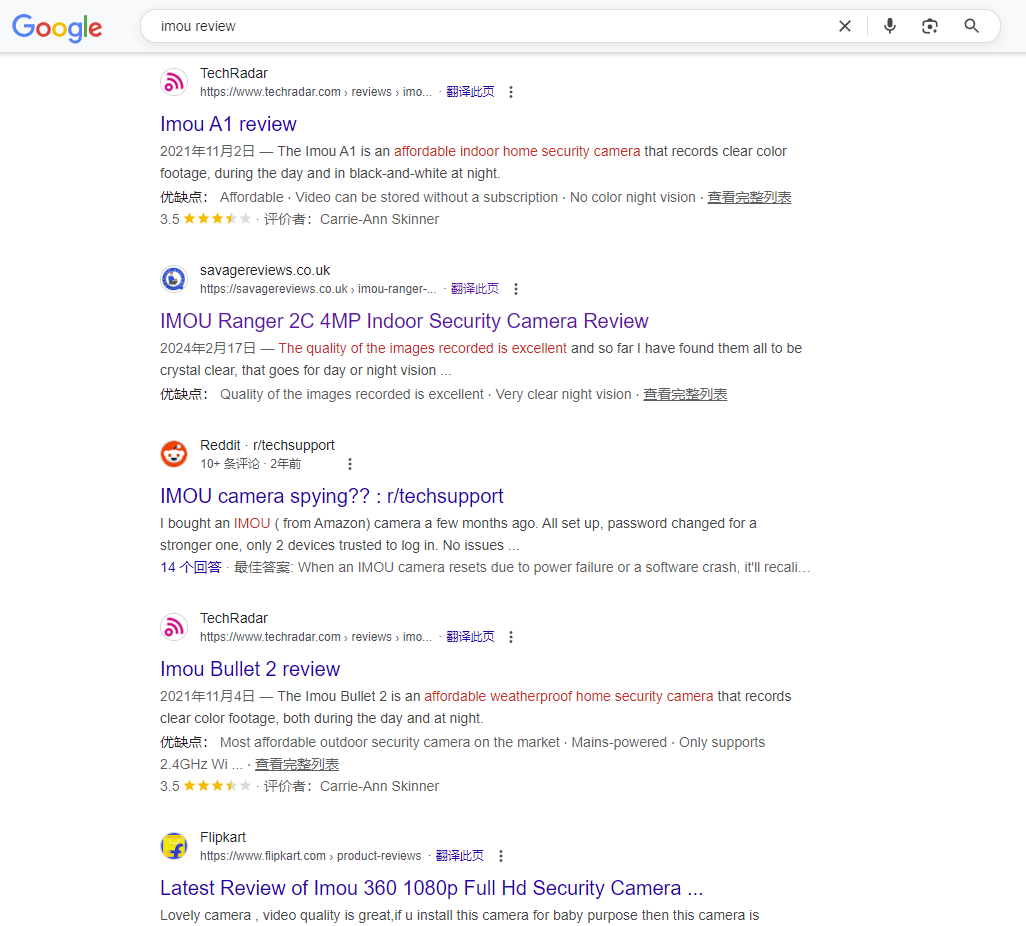This screenshot has width=1026, height=926.
Task: Click 翻译此页 for the Imou A1 TechRadar result
Action: coord(470,92)
